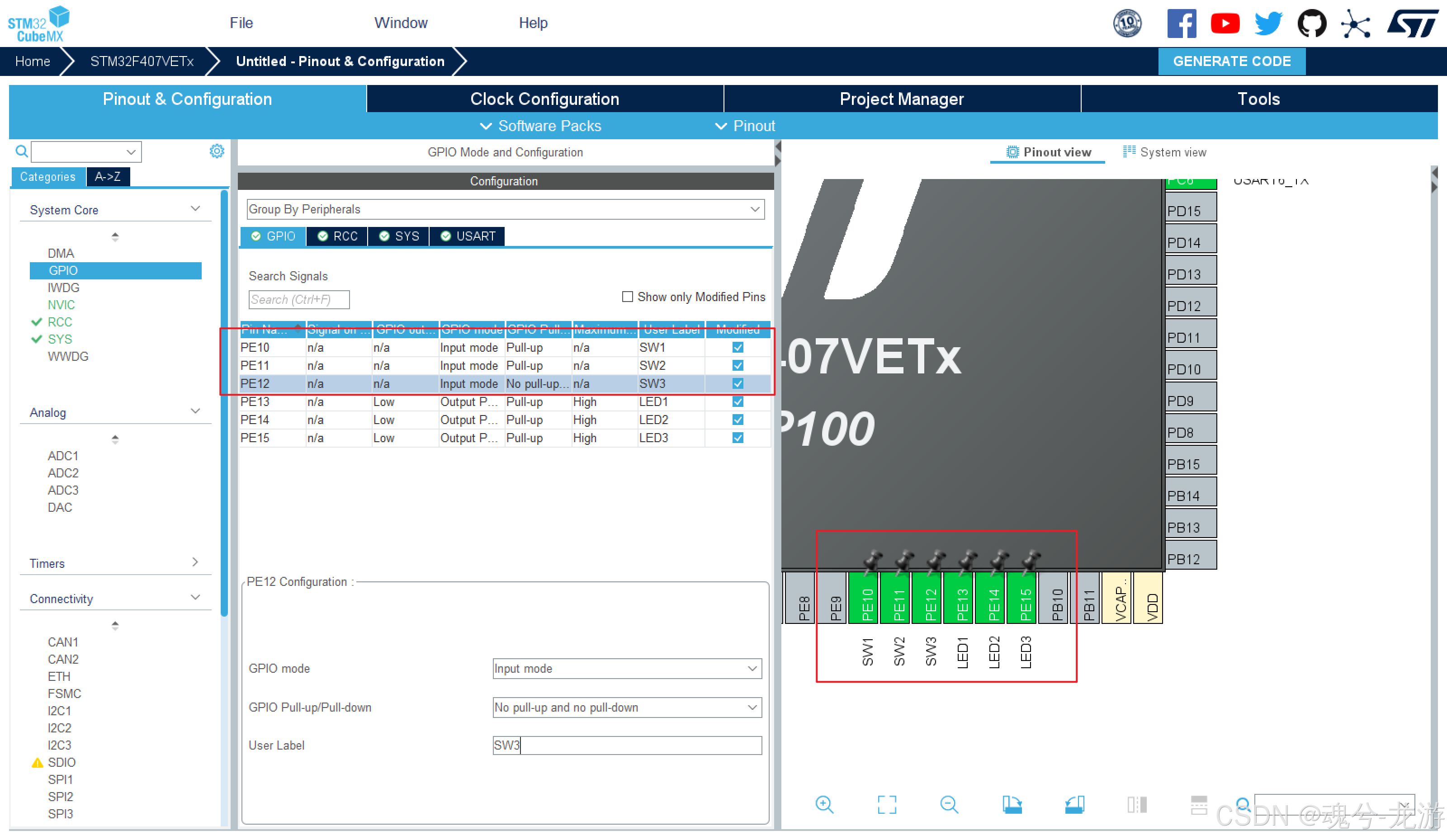Click the settings gear in categories panel
1447x840 pixels.
pos(217,151)
